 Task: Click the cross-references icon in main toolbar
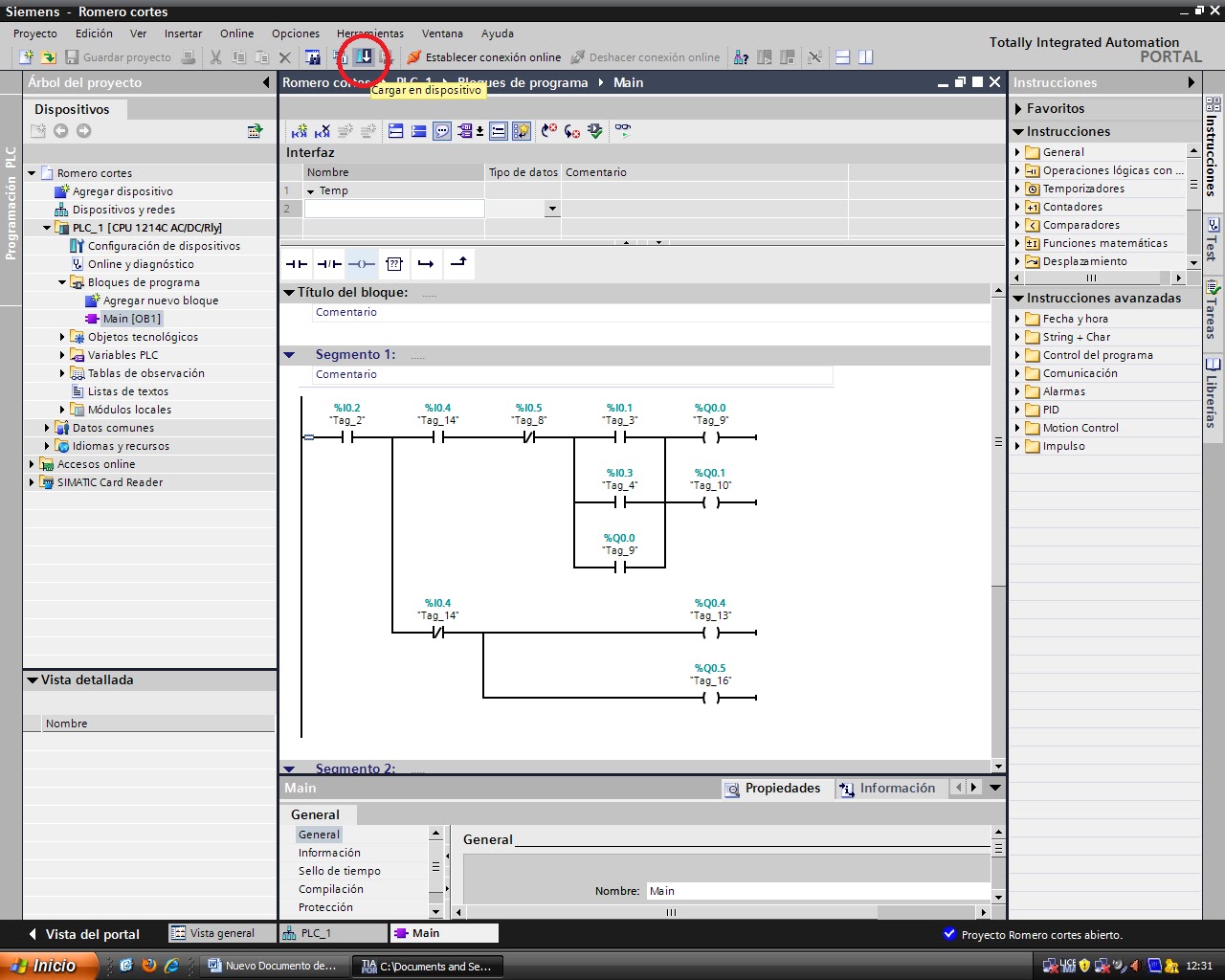pyautogui.click(x=814, y=57)
